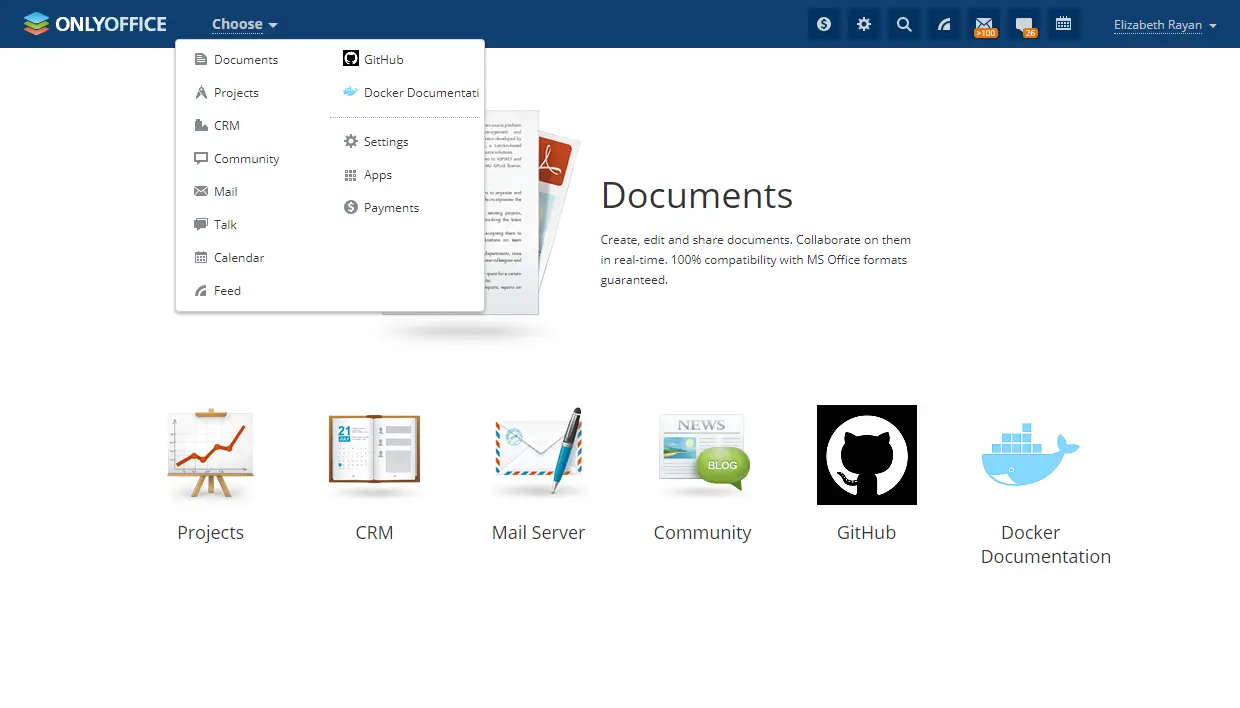Click the large GitHub octocat icon
This screenshot has width=1240, height=708.
tap(867, 455)
